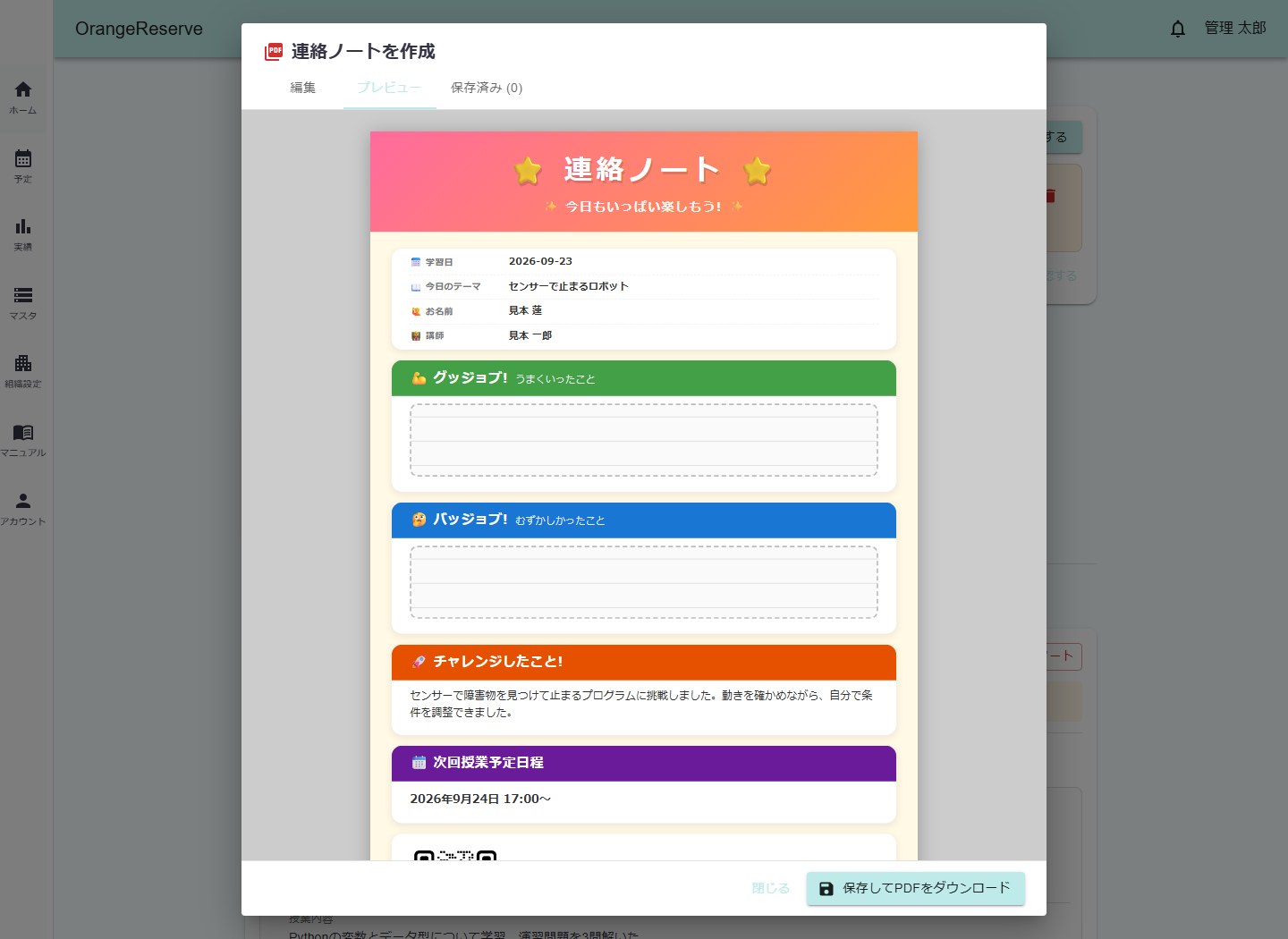Screen dimensions: 1288x939
Task: Click the red trash icon behind the dialog
Action: [1051, 195]
